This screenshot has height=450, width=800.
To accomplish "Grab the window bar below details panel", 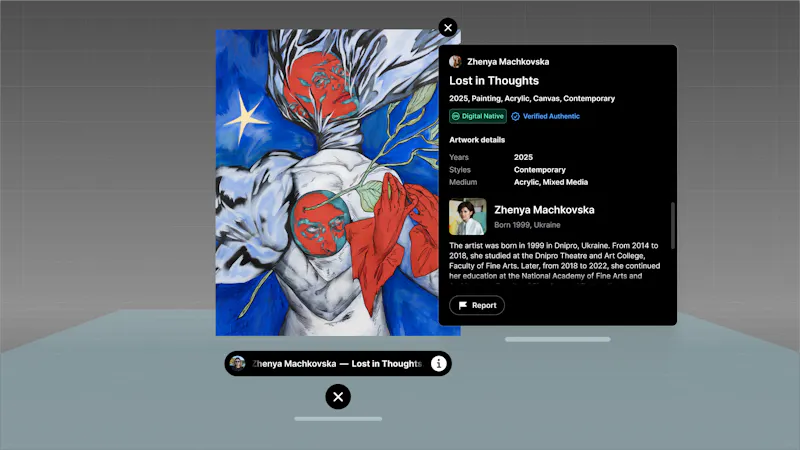I will 558,339.
